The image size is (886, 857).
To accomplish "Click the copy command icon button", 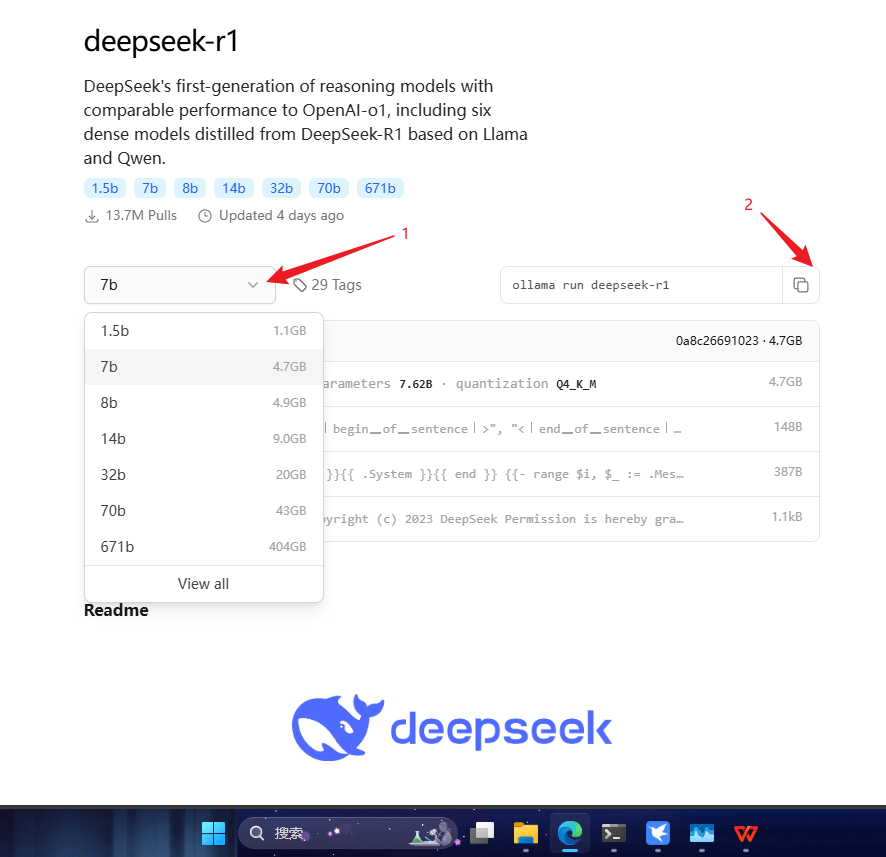I will 801,285.
